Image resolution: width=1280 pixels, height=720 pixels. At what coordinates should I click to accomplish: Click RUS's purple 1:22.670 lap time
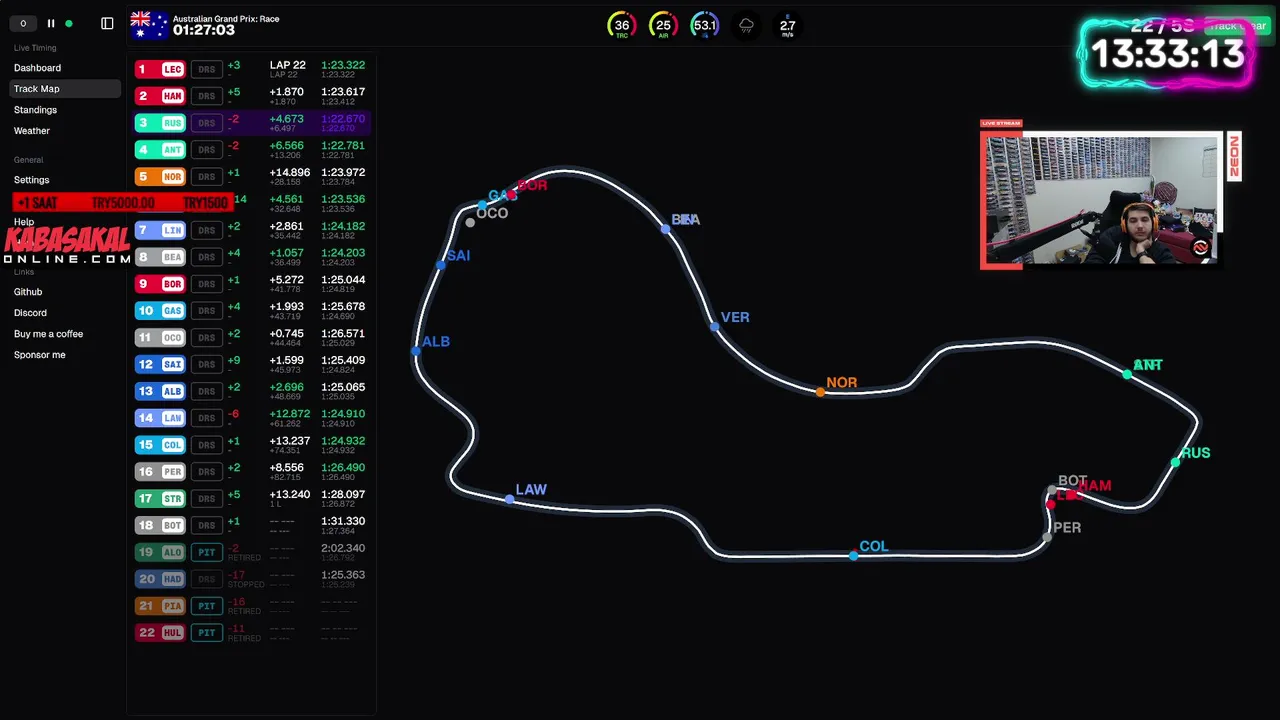(x=343, y=119)
